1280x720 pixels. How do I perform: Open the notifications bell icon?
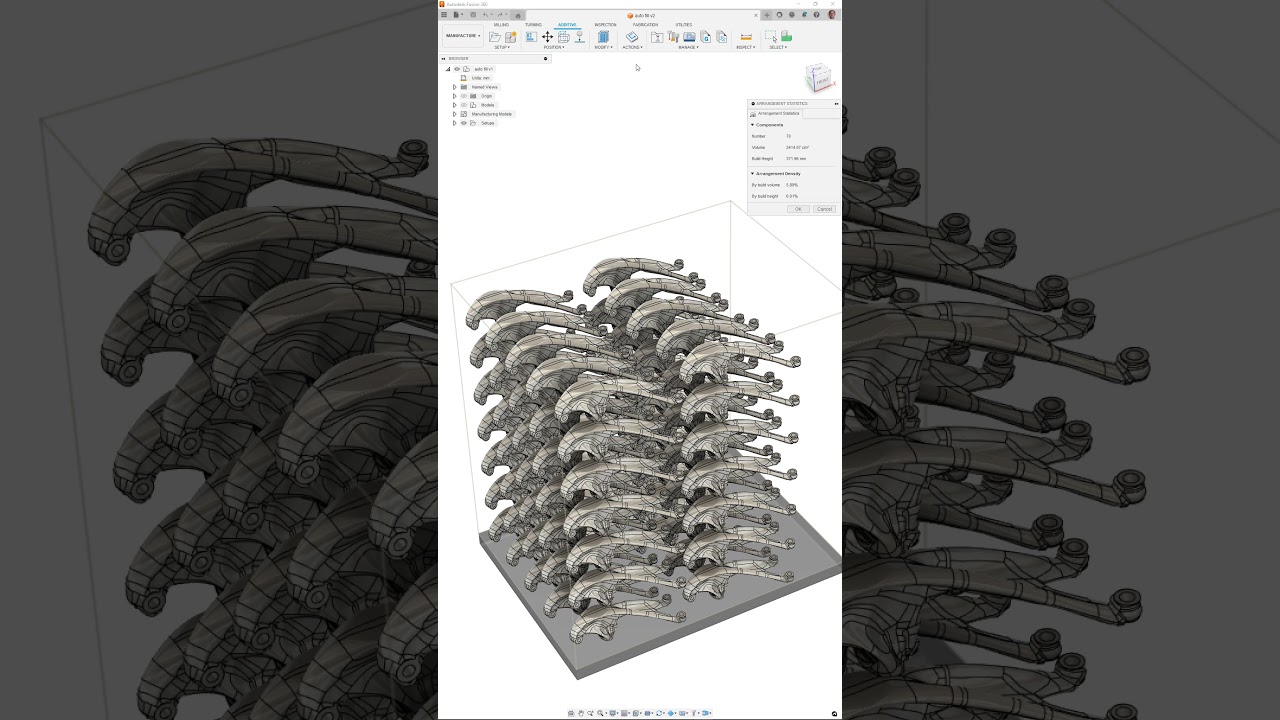point(804,15)
